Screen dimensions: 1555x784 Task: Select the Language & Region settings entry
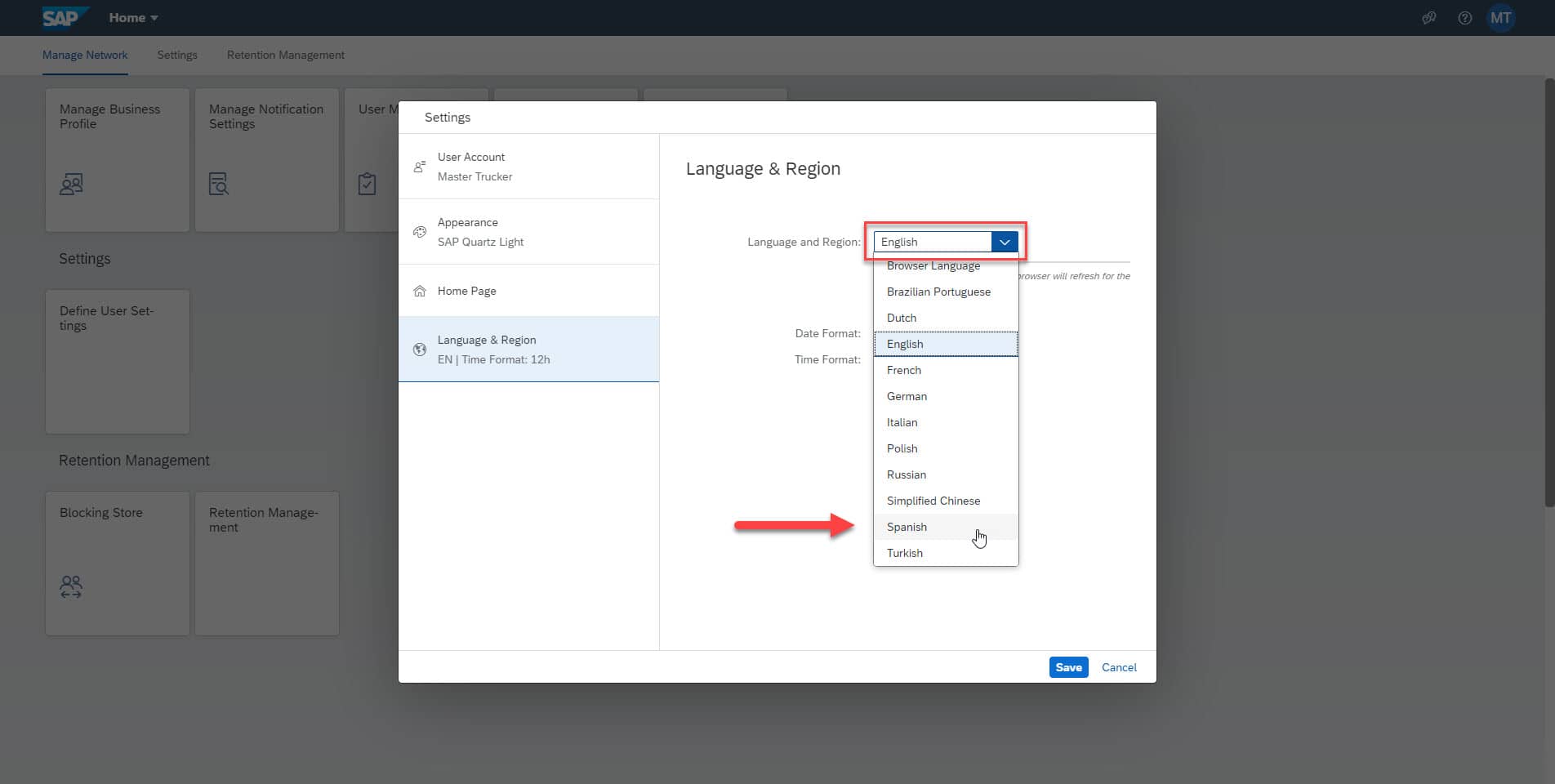pos(528,350)
